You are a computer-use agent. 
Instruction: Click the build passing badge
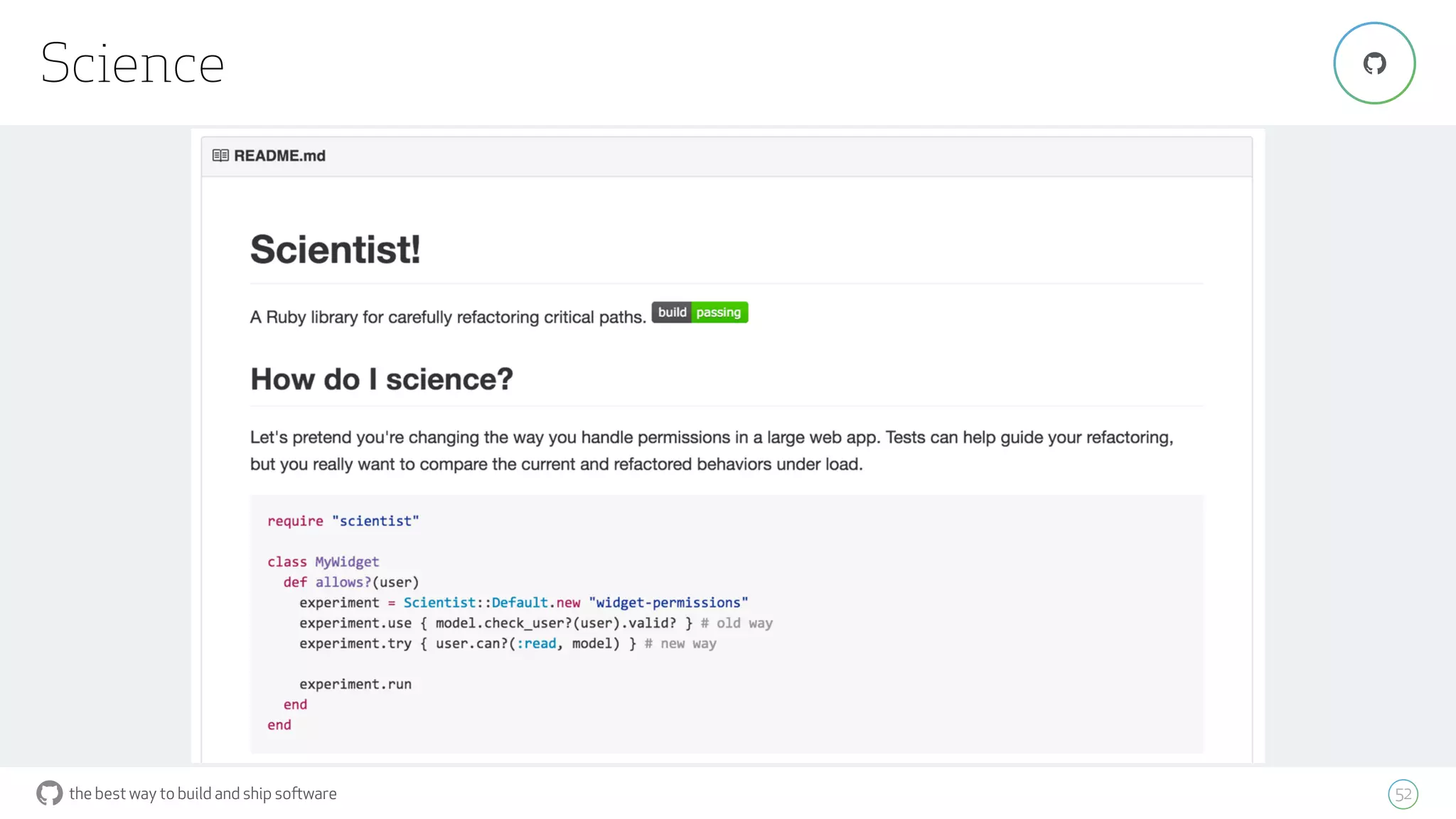(x=700, y=313)
